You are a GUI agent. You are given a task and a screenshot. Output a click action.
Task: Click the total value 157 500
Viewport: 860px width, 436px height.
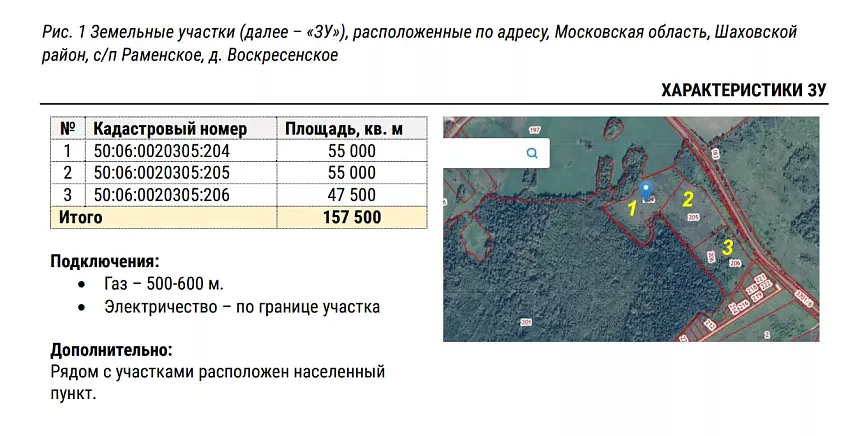(352, 217)
